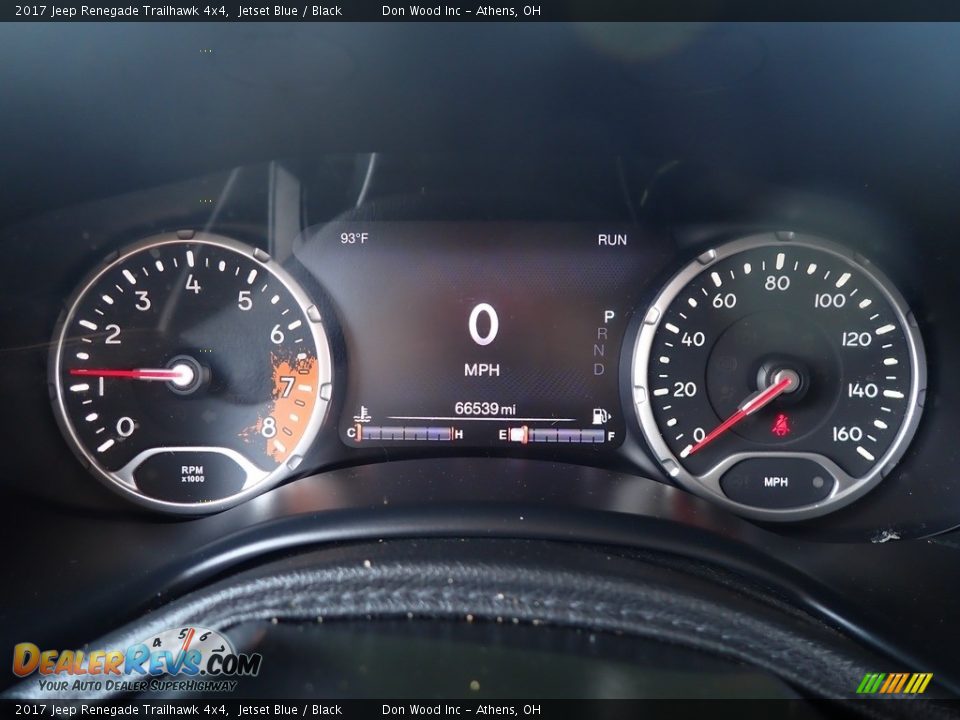Click the 3 on the tachometer

click(143, 301)
